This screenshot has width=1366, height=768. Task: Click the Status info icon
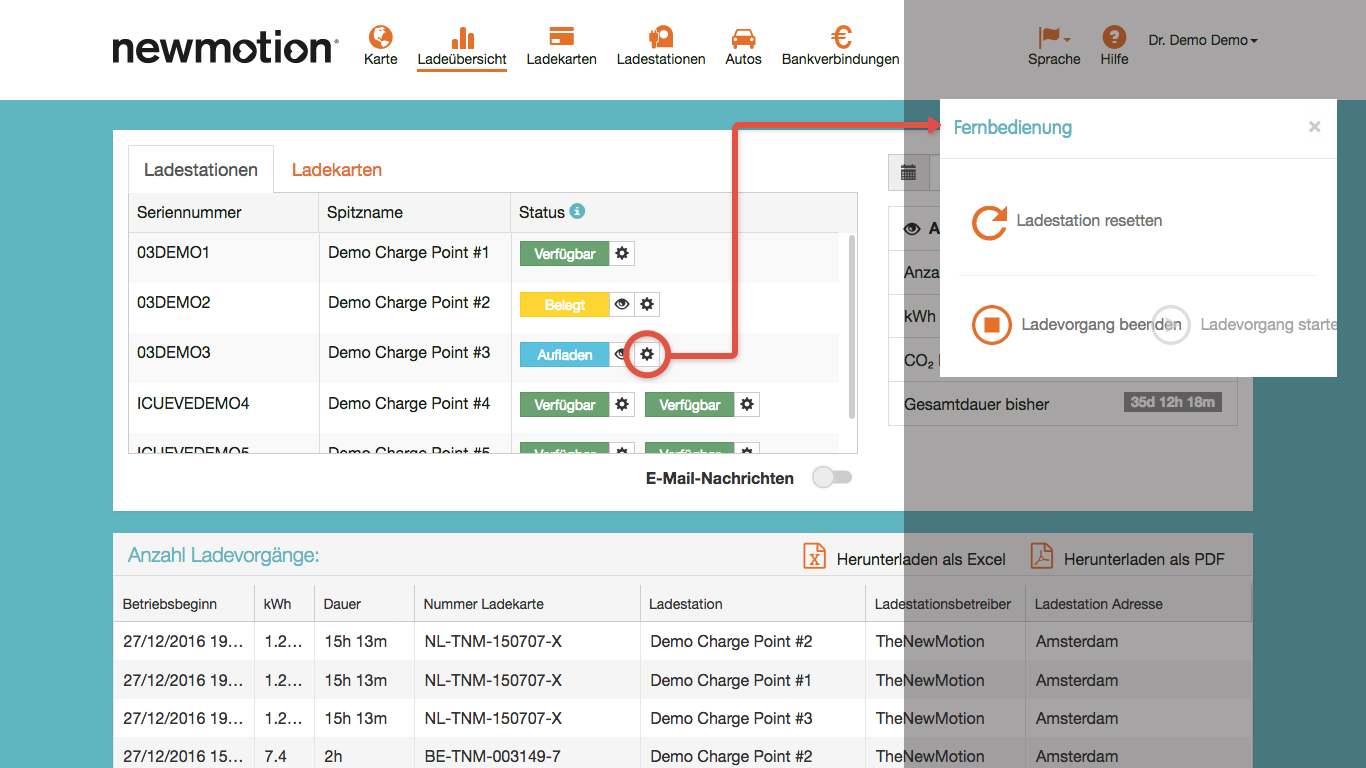click(x=577, y=211)
